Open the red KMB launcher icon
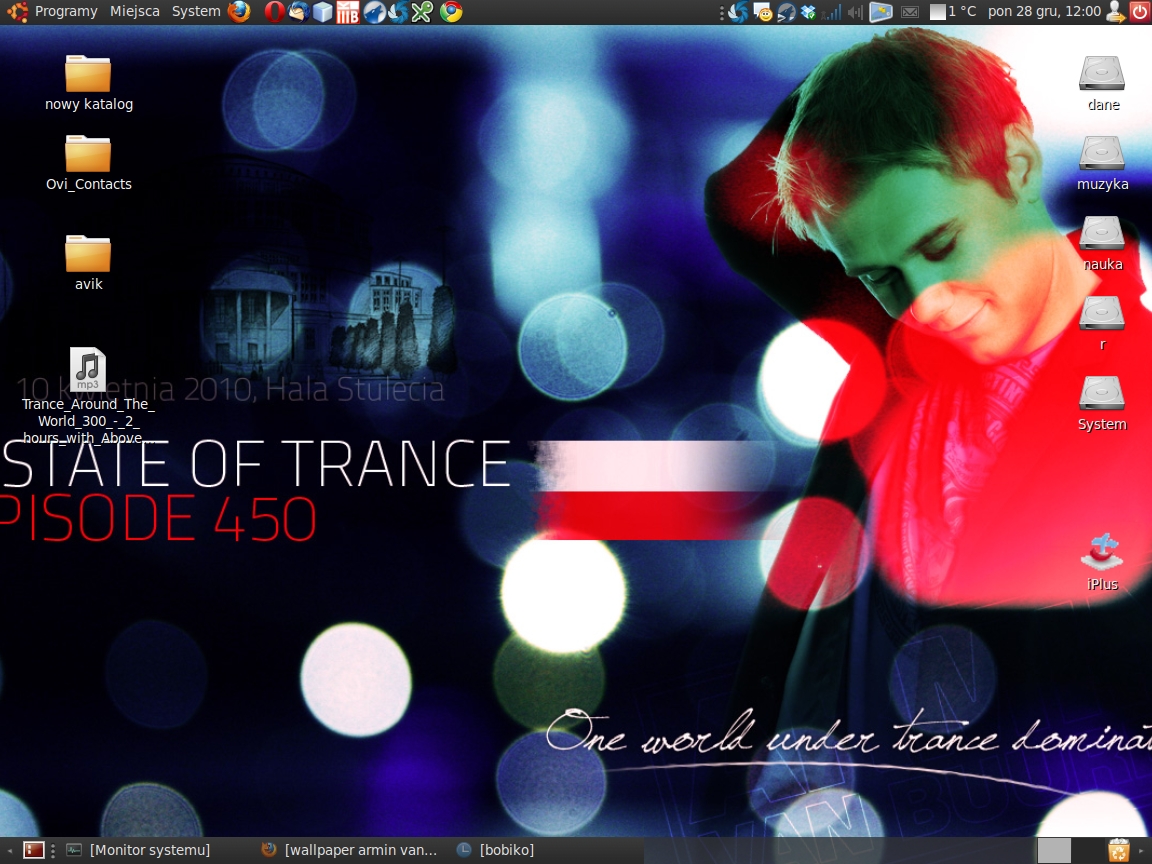Viewport: 1152px width, 864px height. point(348,12)
